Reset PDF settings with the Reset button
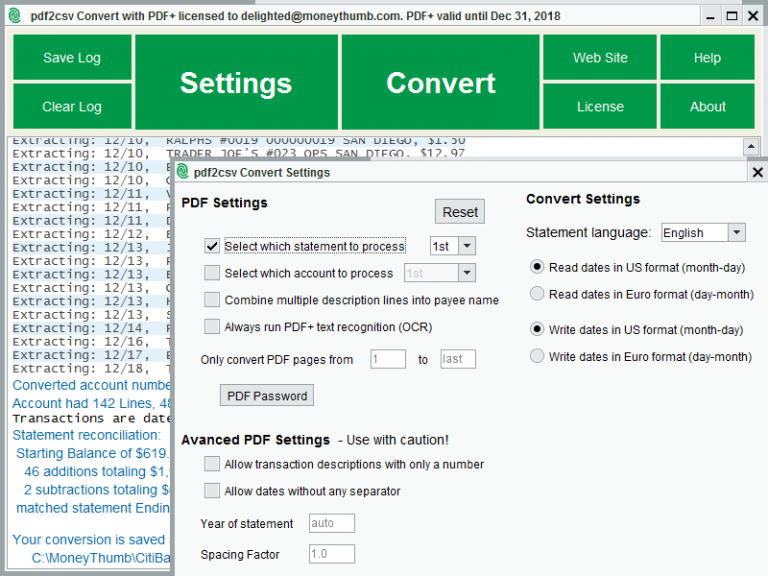This screenshot has width=768, height=576. 460,212
